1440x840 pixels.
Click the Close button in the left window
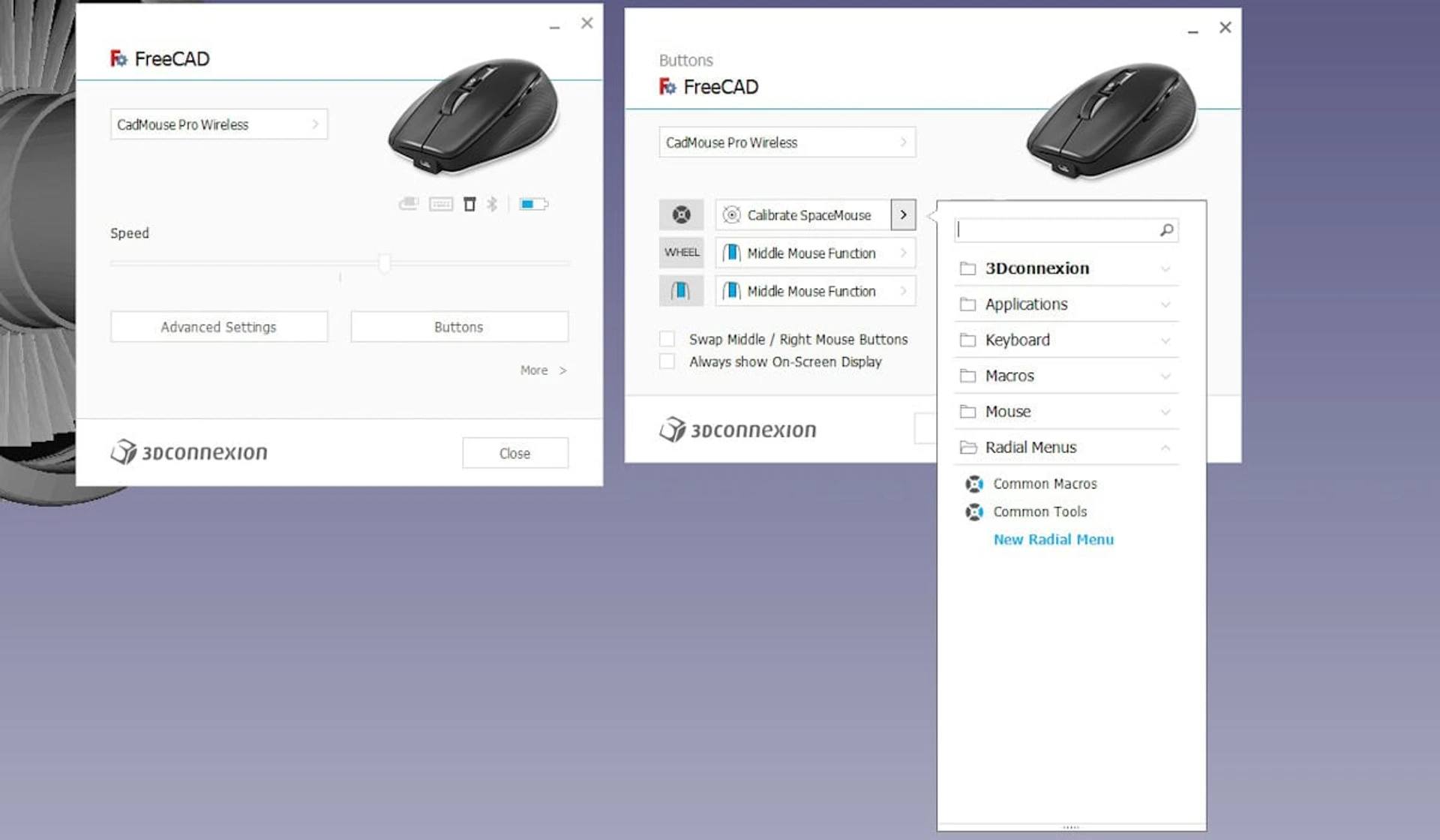click(x=515, y=453)
